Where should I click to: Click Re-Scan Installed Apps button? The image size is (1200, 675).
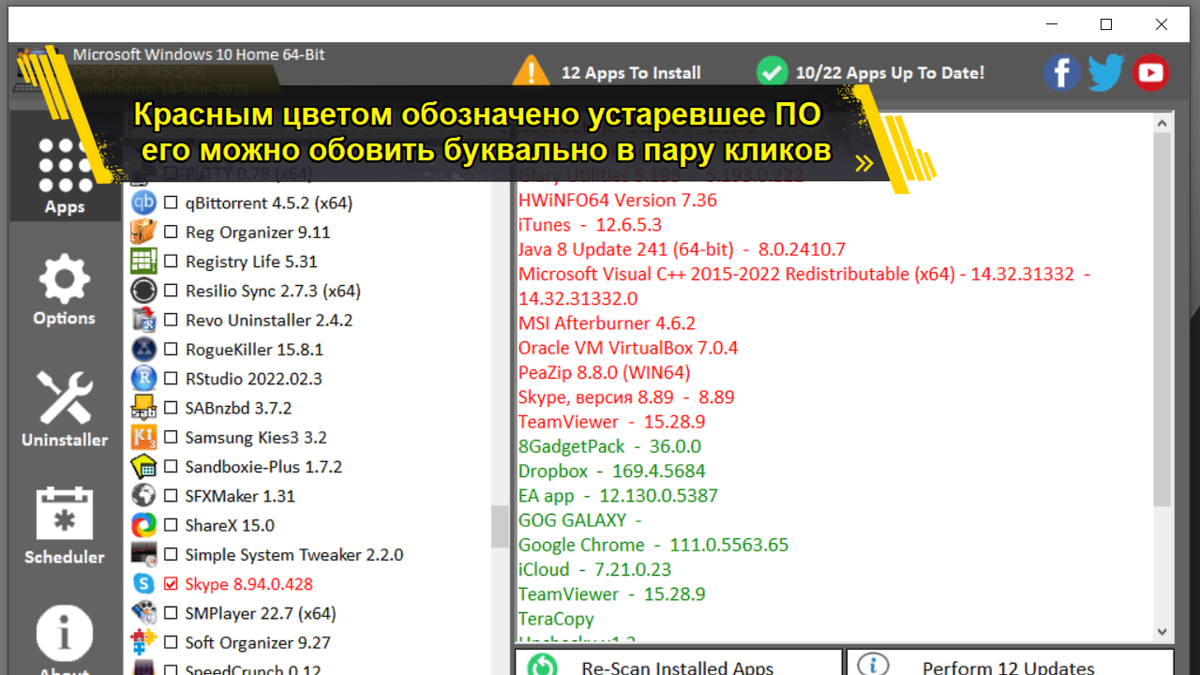pyautogui.click(x=678, y=663)
